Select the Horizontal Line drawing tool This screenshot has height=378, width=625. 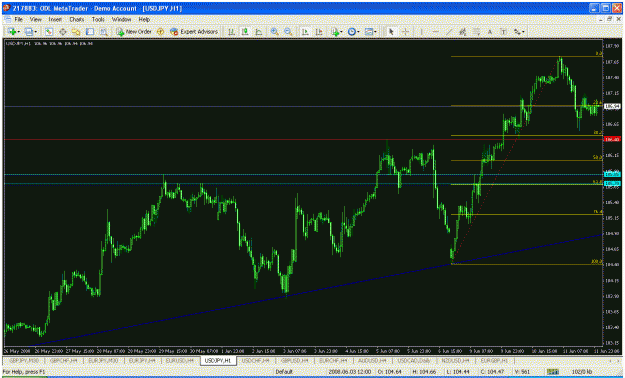click(x=436, y=32)
